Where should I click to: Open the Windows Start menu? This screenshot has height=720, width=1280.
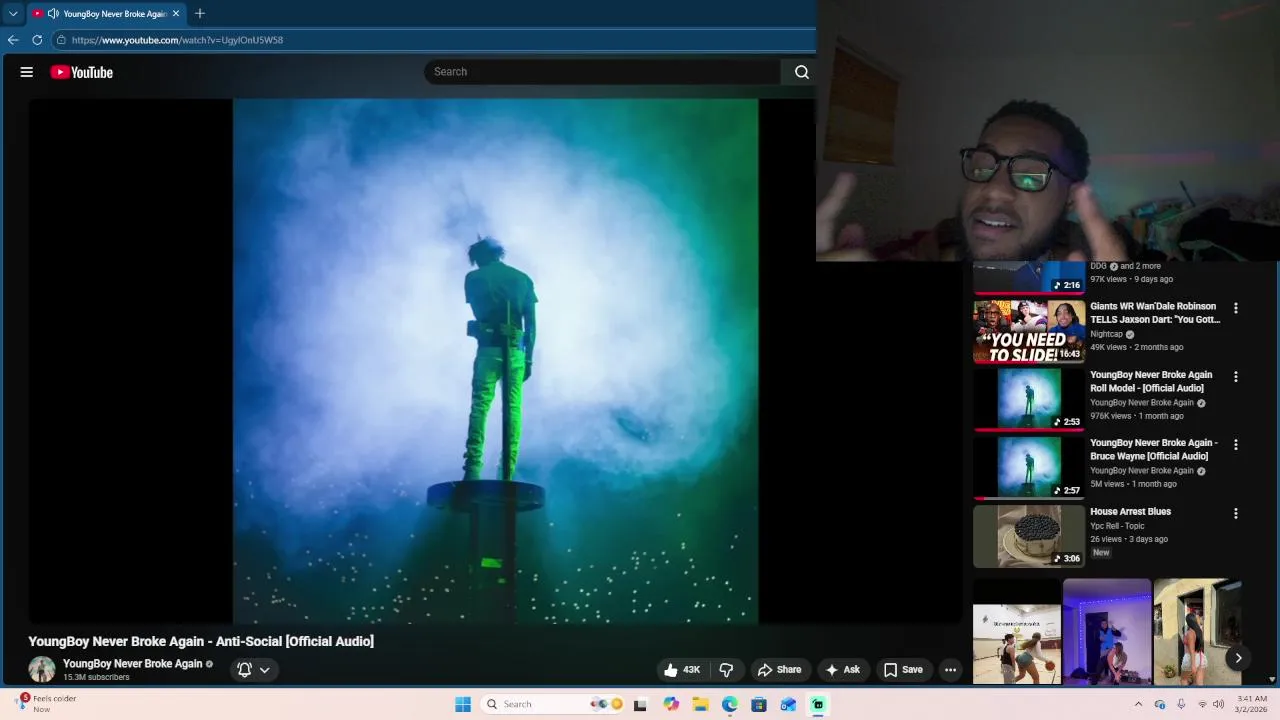click(x=463, y=704)
